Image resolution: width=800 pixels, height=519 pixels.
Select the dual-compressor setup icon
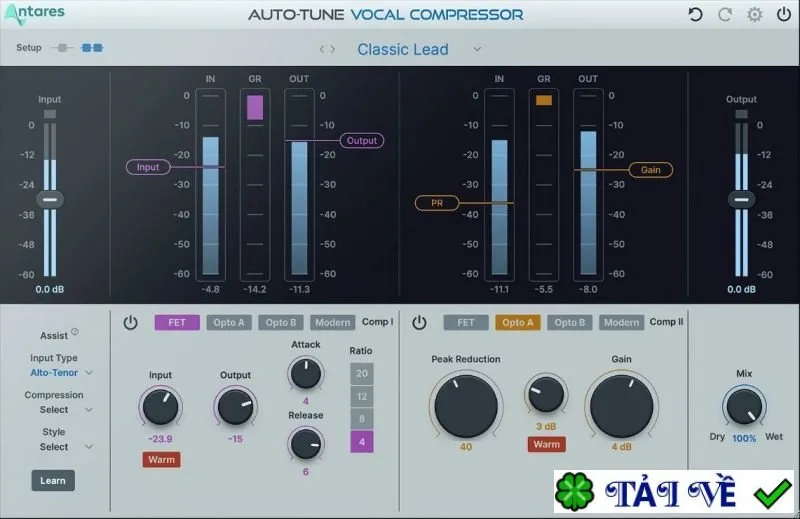[x=92, y=48]
